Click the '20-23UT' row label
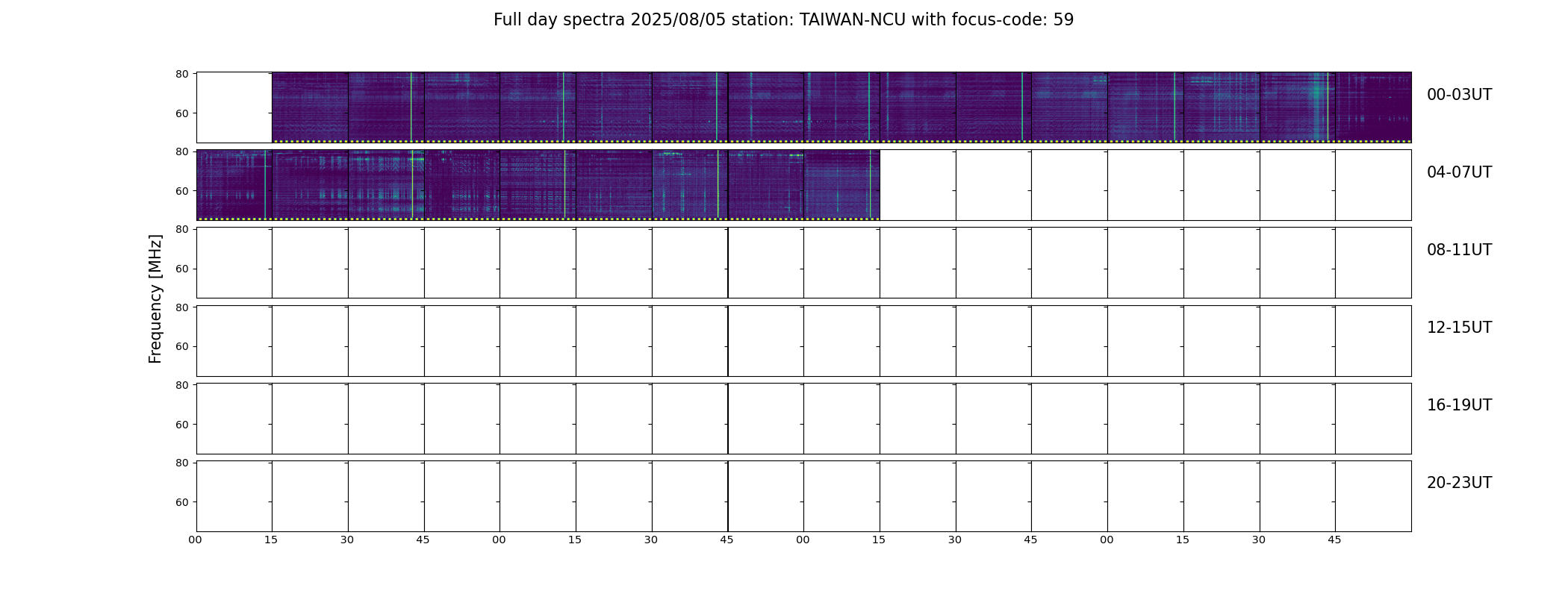1568x597 pixels. tap(1459, 483)
